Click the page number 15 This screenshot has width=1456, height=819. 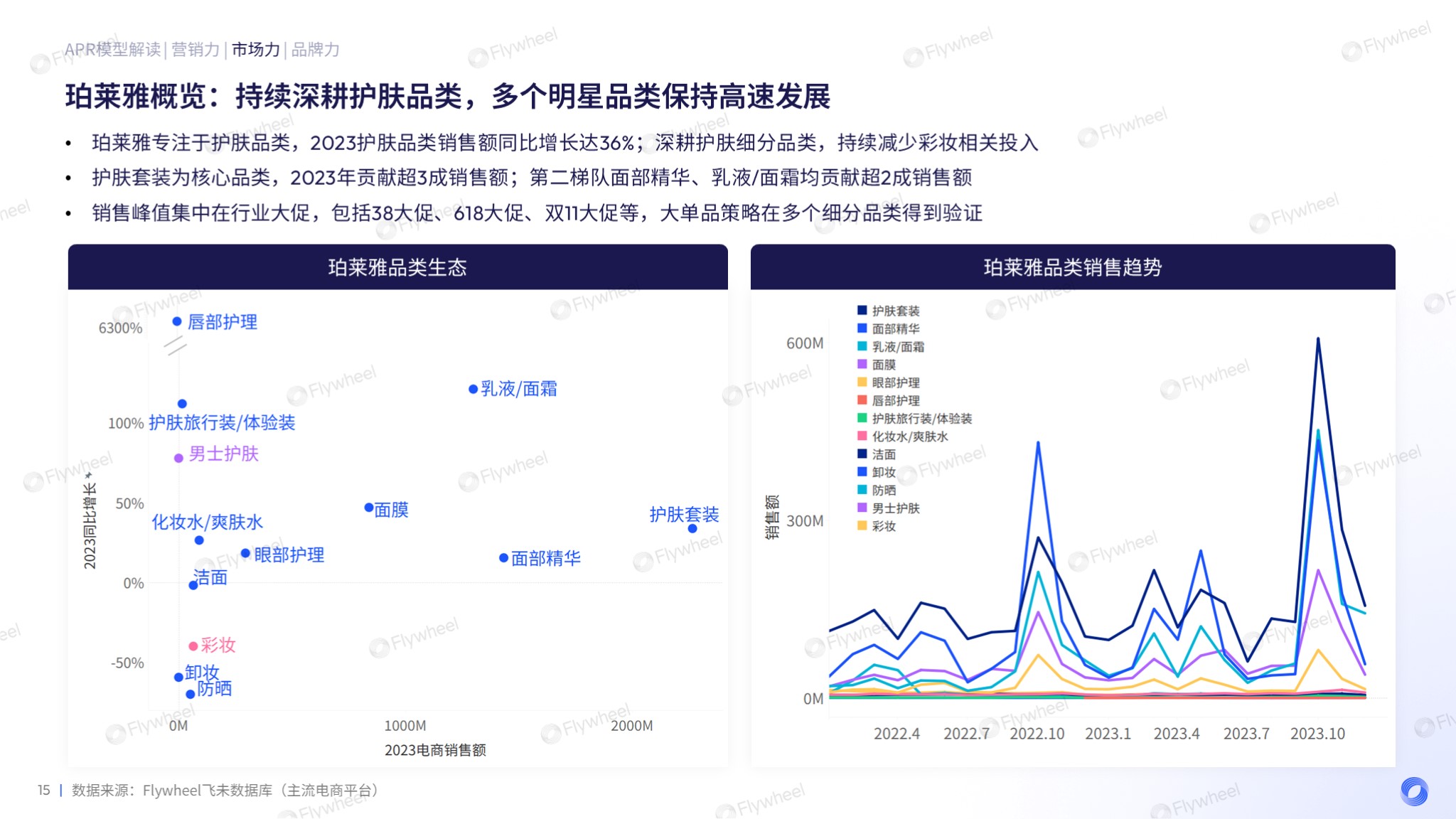coord(44,791)
